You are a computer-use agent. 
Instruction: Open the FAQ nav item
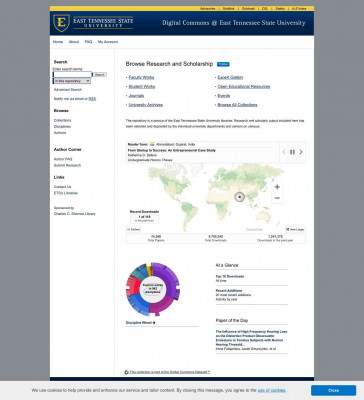pyautogui.click(x=88, y=42)
